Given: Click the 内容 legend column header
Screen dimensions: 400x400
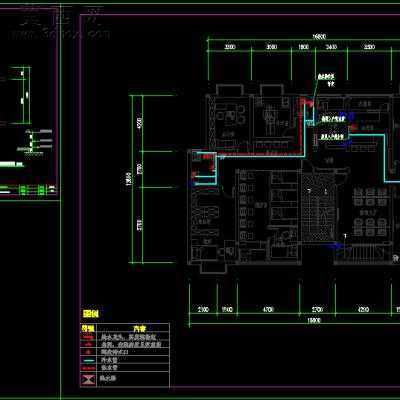Looking at the screenshot, I should (139, 329).
